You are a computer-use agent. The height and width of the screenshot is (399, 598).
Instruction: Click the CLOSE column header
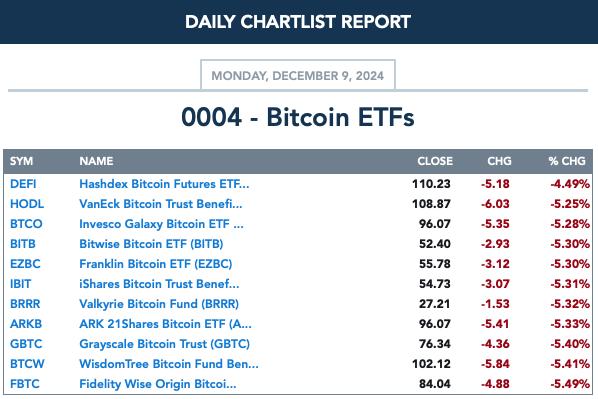click(435, 161)
